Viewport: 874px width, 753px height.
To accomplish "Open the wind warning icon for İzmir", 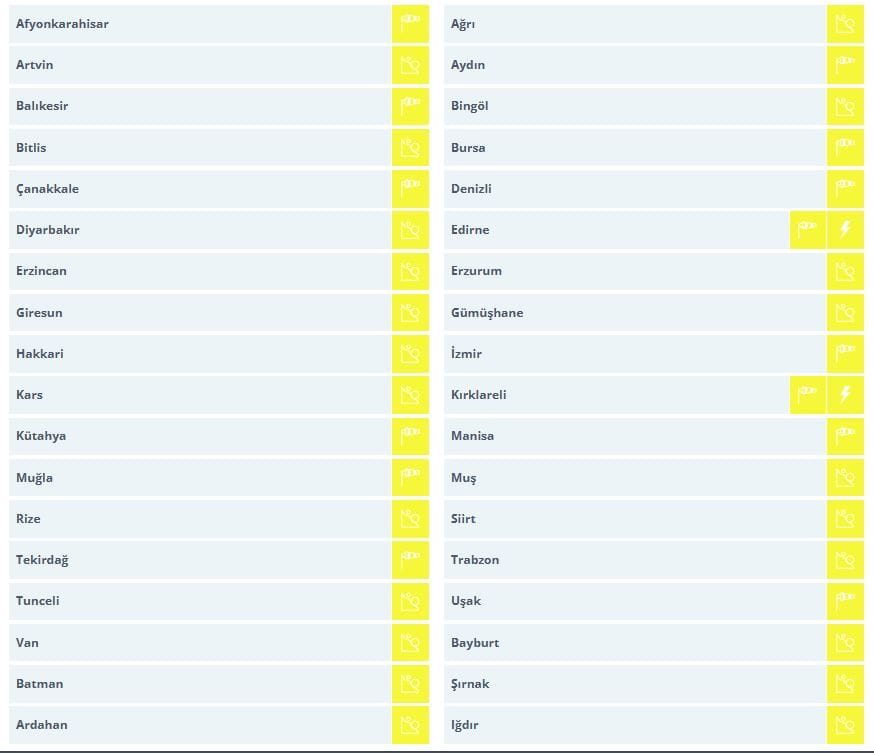I will [x=845, y=354].
